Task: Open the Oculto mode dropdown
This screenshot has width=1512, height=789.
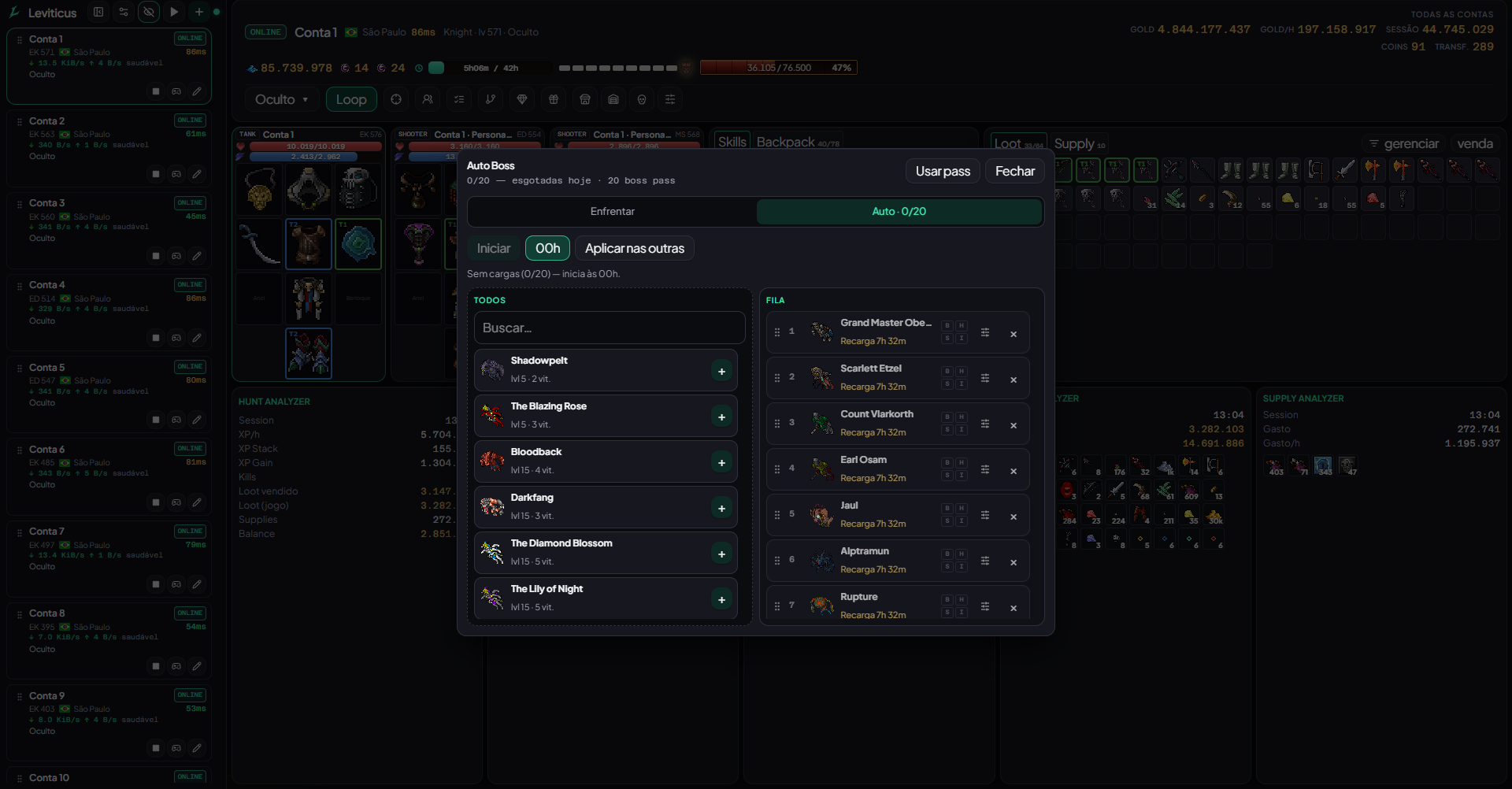Action: (x=281, y=99)
